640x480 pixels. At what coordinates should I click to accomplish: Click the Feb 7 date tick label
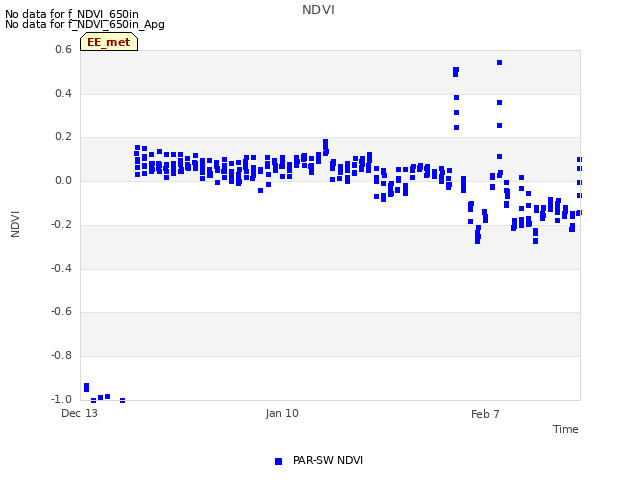pyautogui.click(x=485, y=414)
